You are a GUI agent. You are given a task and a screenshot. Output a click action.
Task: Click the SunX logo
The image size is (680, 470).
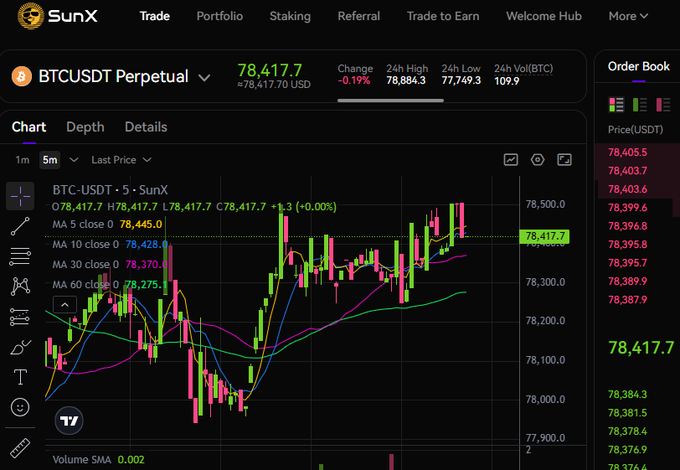(57, 16)
